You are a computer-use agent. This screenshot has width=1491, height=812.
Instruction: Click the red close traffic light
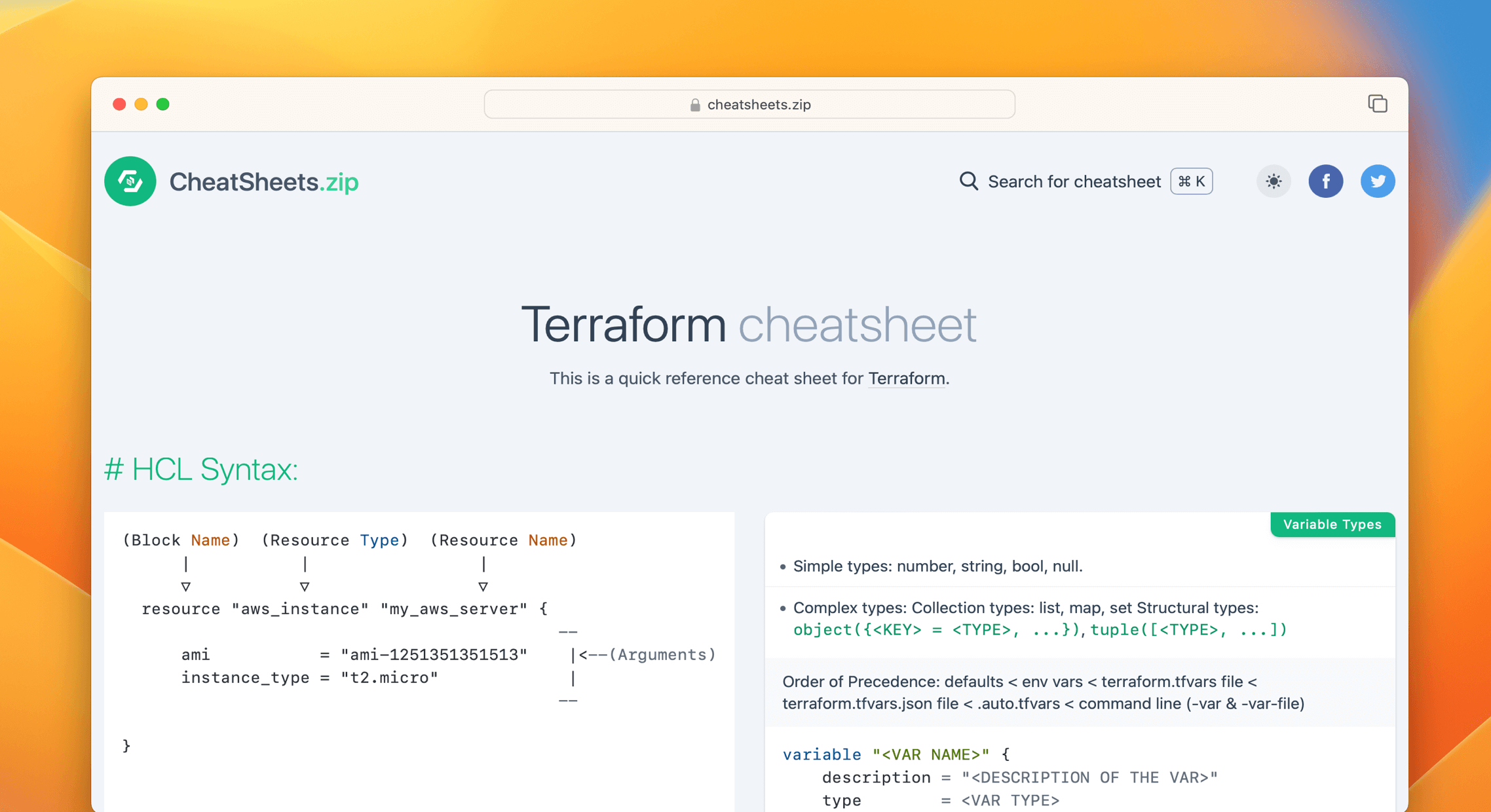click(x=119, y=104)
